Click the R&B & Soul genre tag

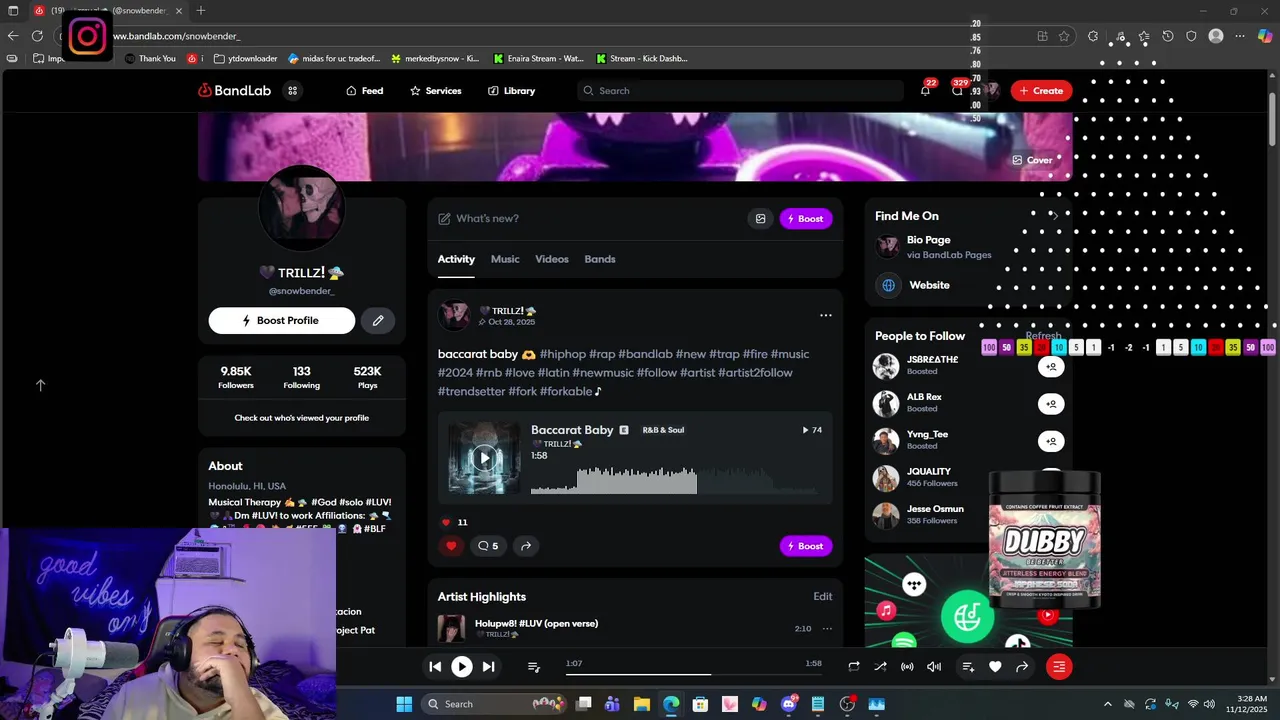coord(663,430)
